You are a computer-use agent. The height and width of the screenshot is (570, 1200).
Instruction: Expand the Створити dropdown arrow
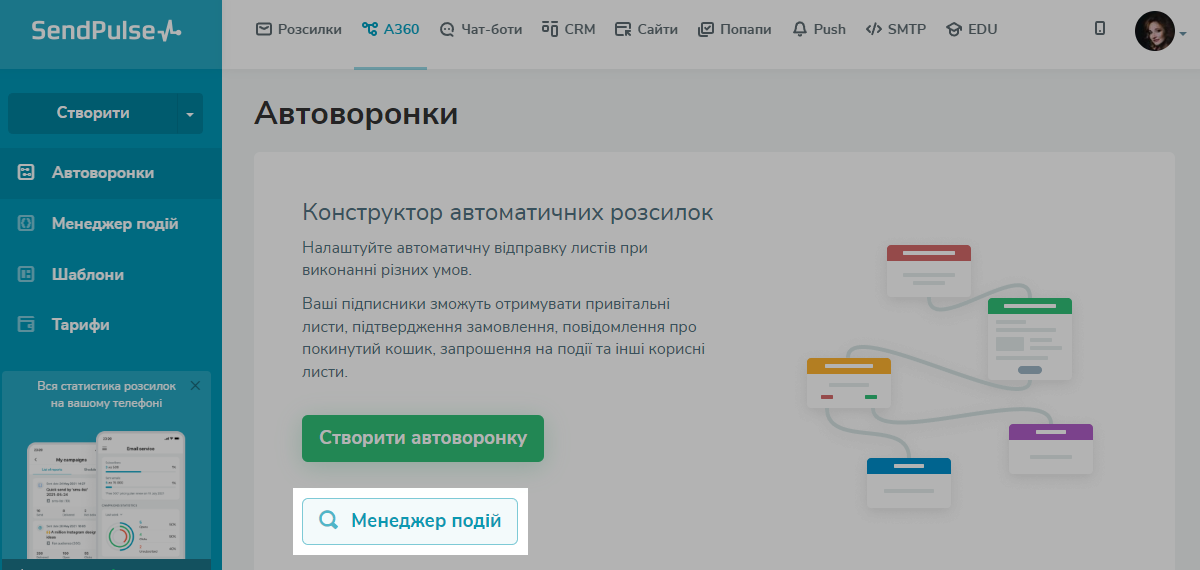pyautogui.click(x=190, y=114)
